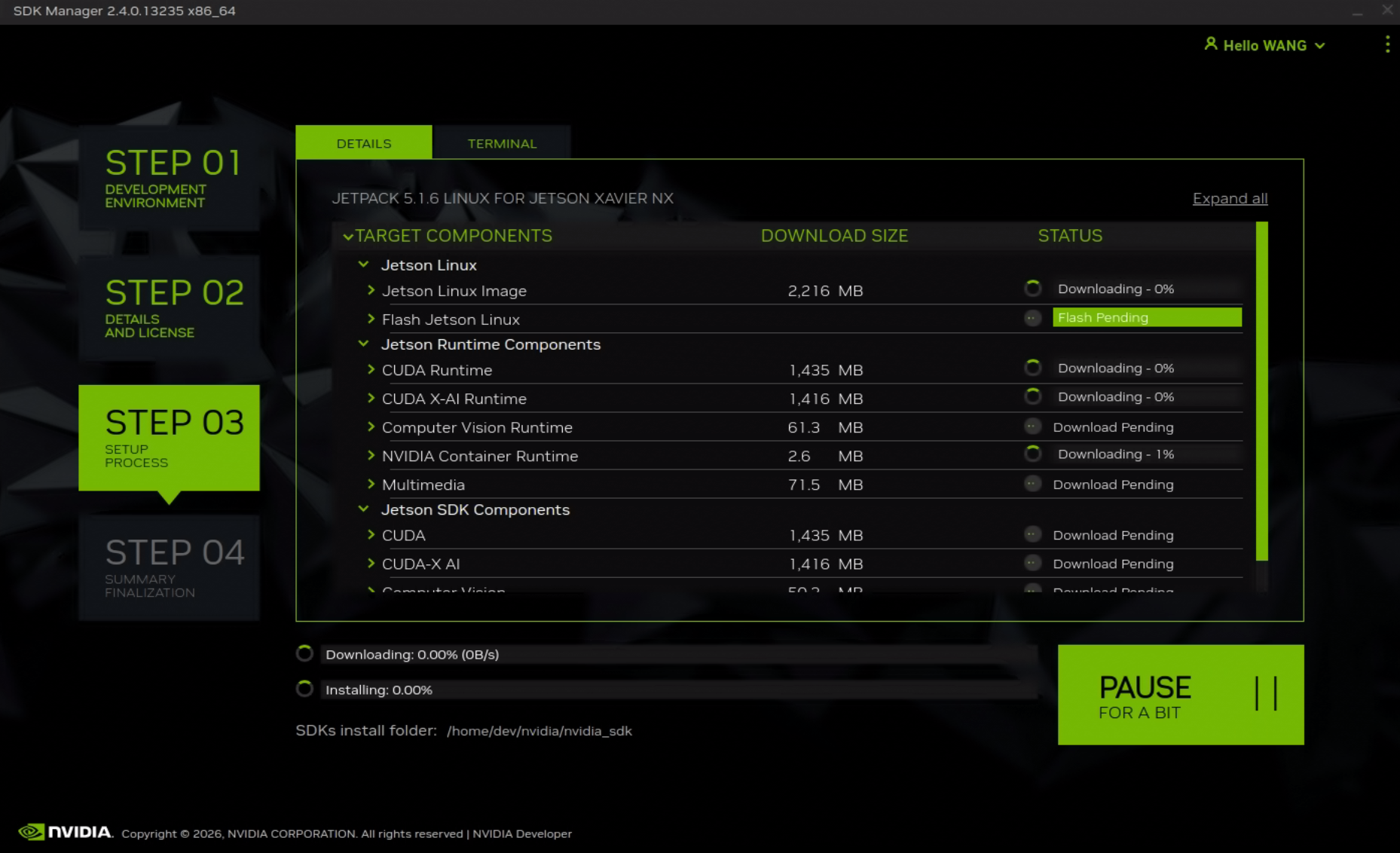Expand the CUDA X-AI Runtime row

[x=371, y=398]
